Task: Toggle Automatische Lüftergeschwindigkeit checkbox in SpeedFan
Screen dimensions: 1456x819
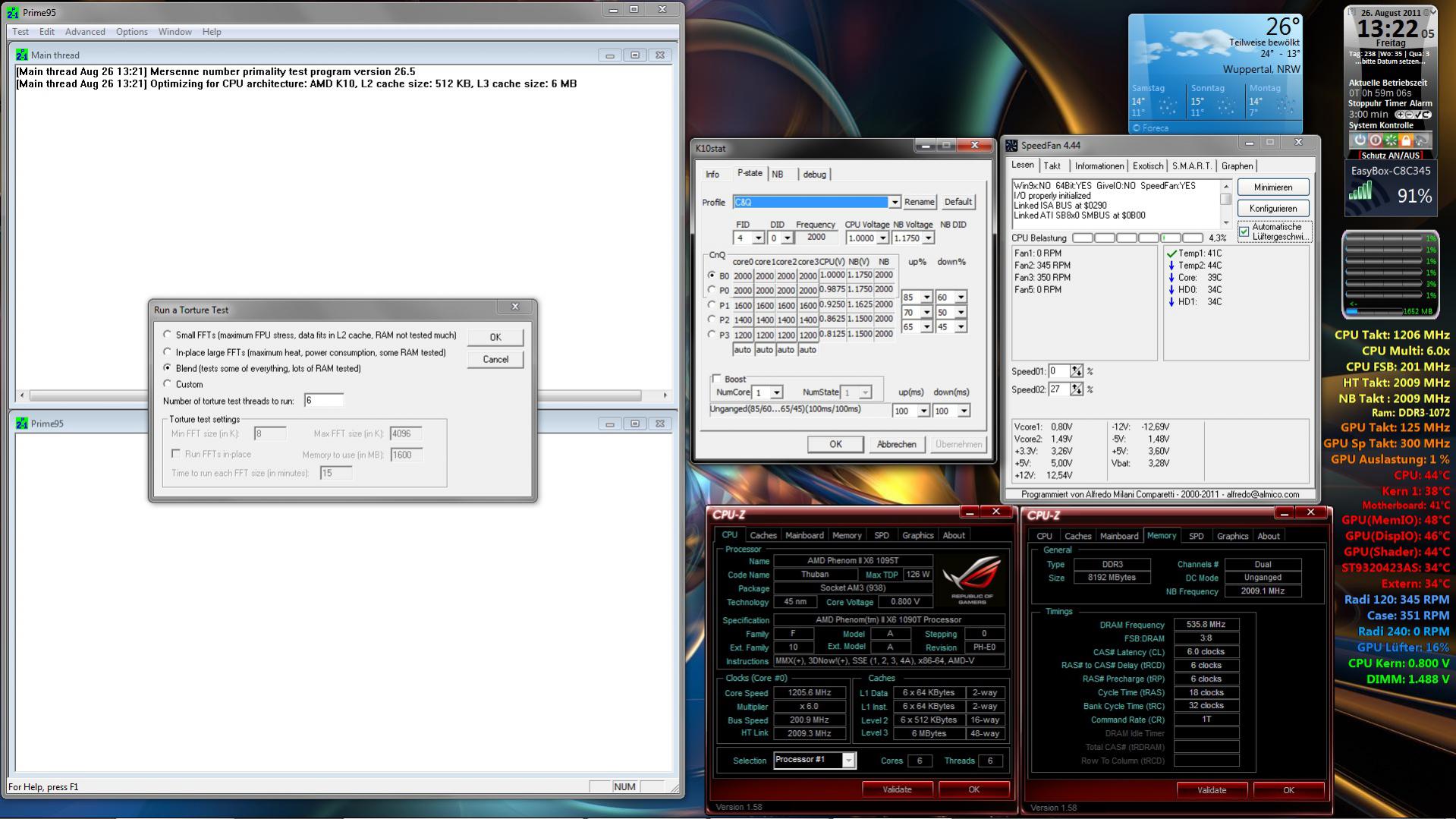Action: point(1244,232)
